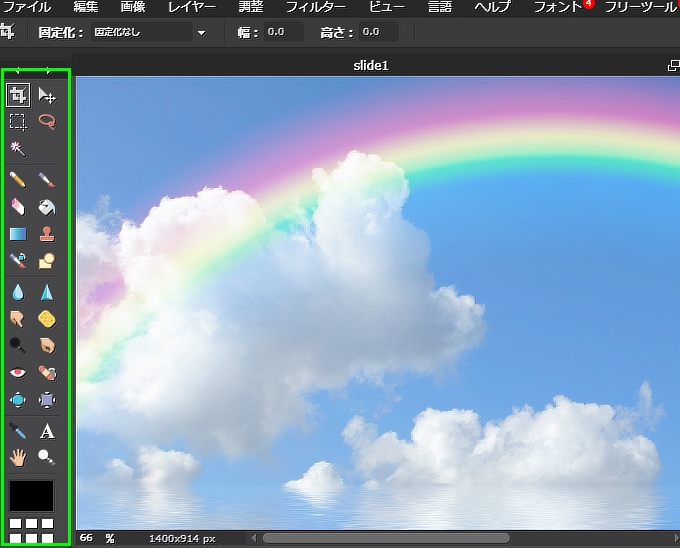The width and height of the screenshot is (680, 548).
Task: Choose the Lasso selection tool
Action: [x=47, y=121]
